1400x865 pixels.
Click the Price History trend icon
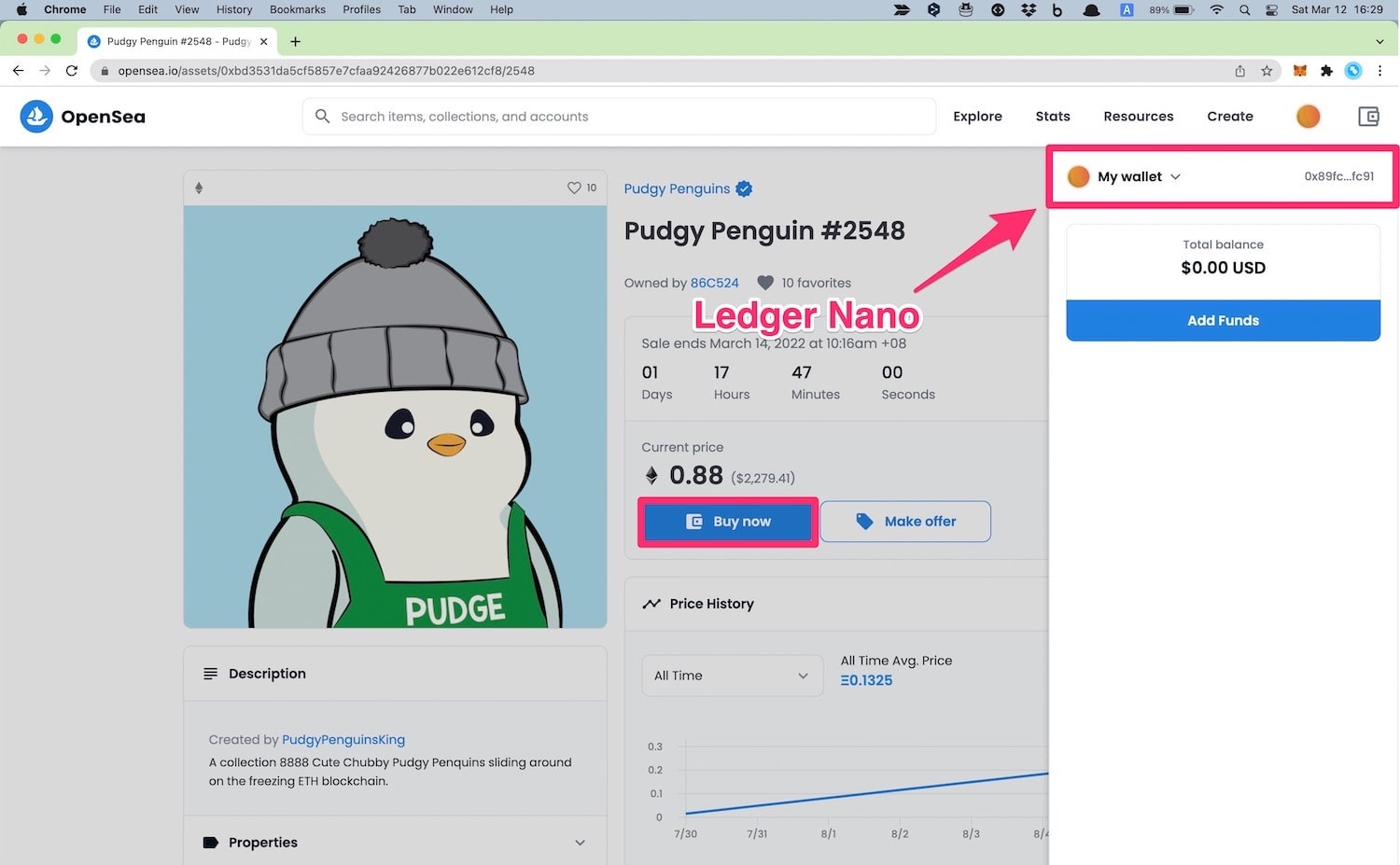(x=651, y=604)
